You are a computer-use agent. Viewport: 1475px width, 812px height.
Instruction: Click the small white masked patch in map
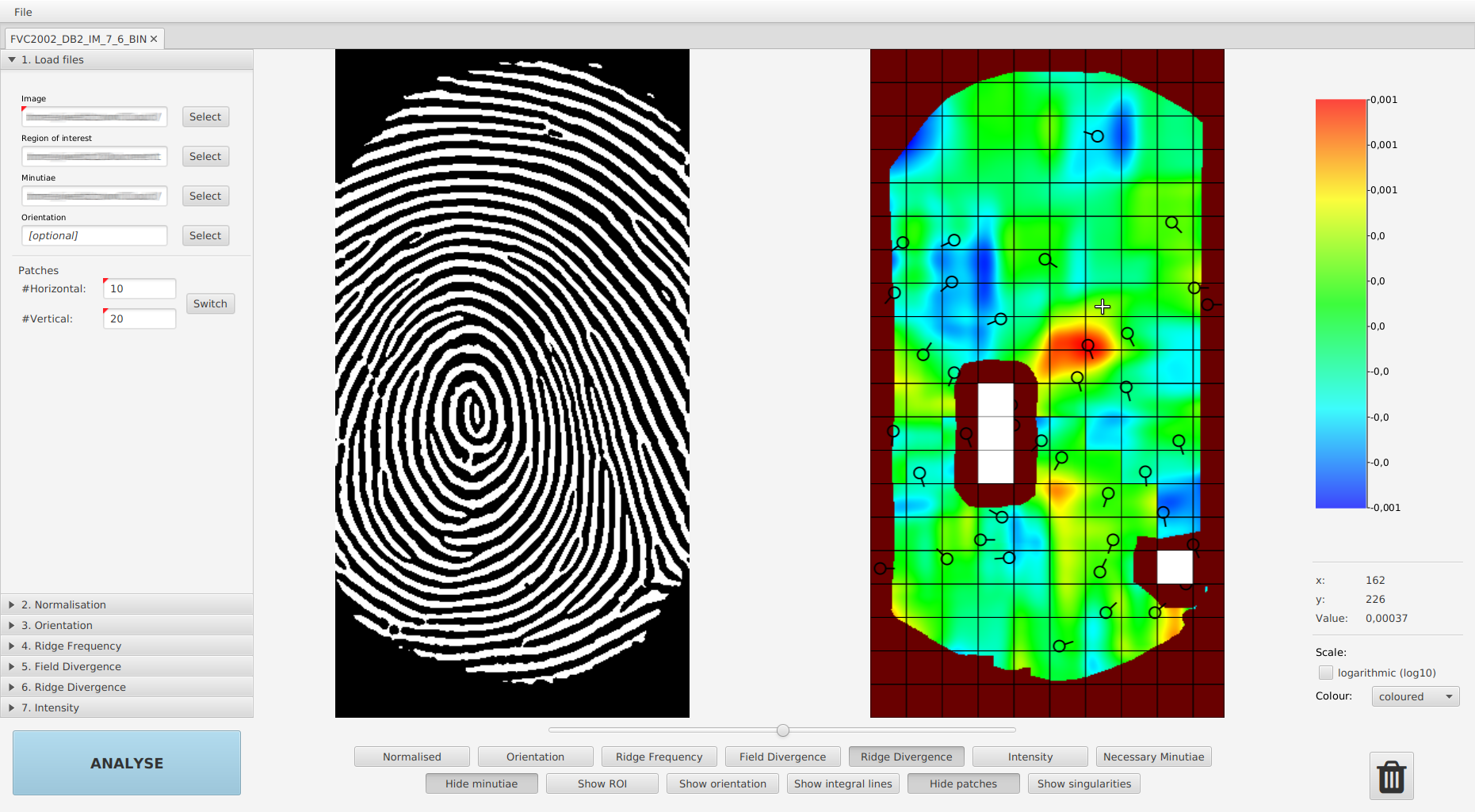(1175, 567)
